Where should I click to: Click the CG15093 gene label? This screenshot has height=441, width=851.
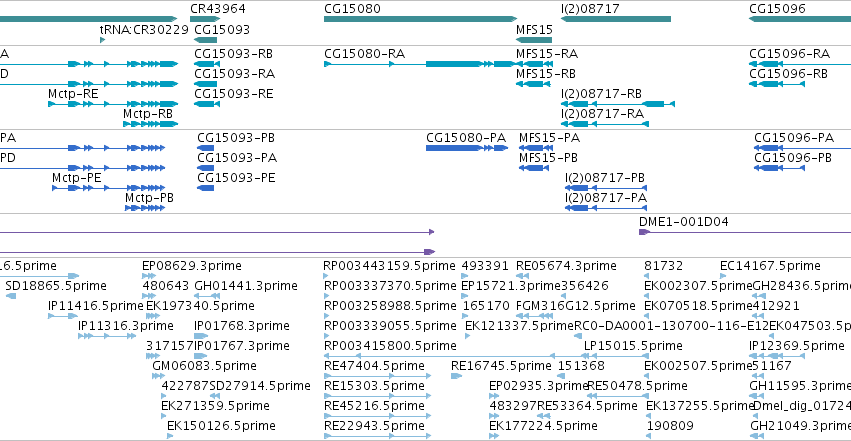click(222, 29)
